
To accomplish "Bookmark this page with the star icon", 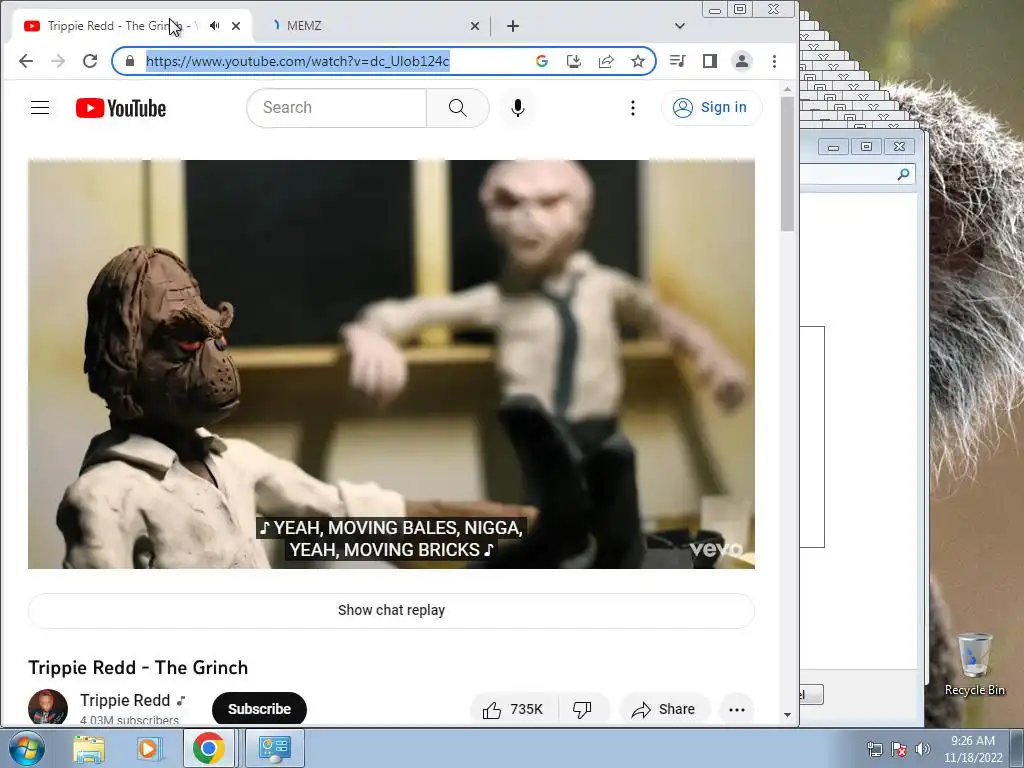I will pyautogui.click(x=638, y=61).
